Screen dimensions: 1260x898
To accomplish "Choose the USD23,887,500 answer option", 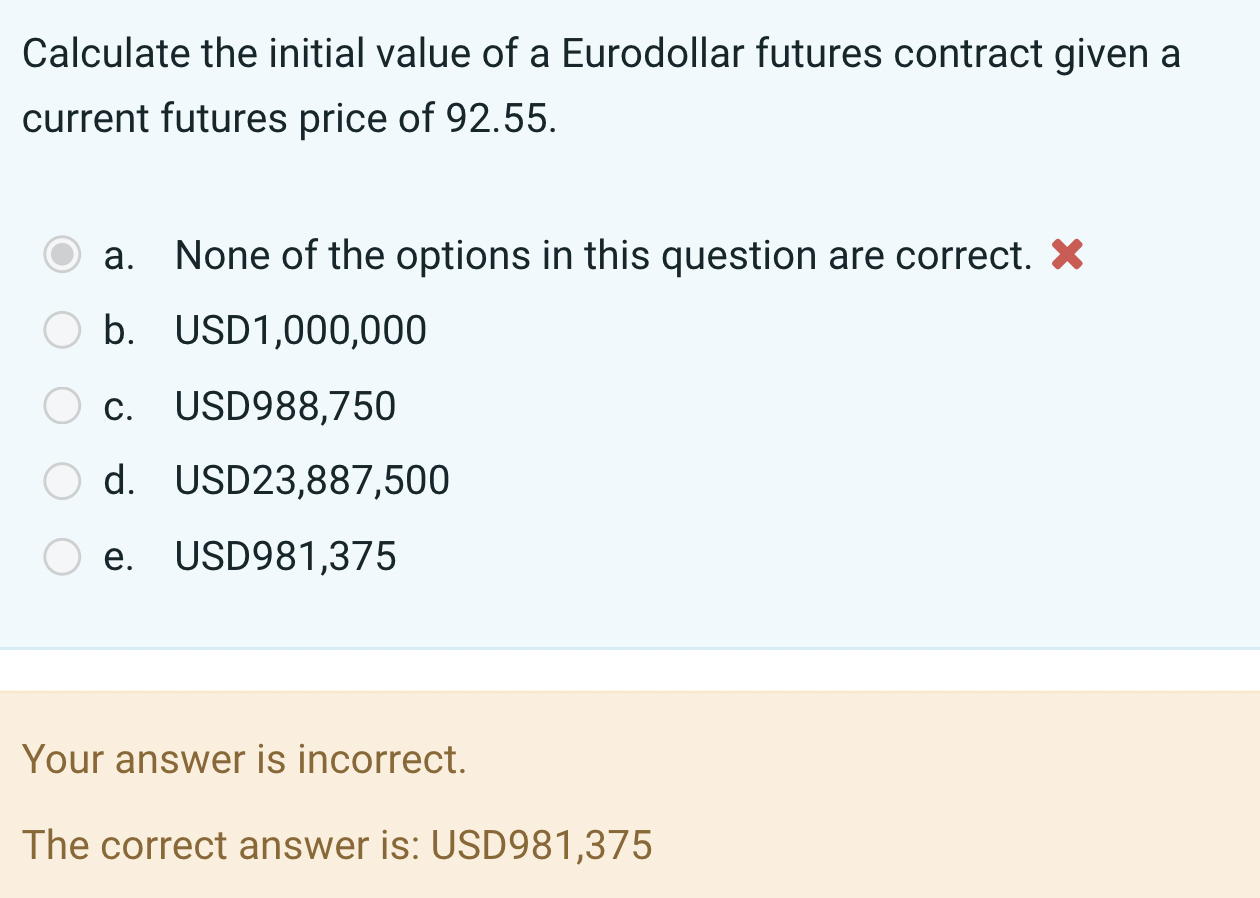I will pos(311,481).
